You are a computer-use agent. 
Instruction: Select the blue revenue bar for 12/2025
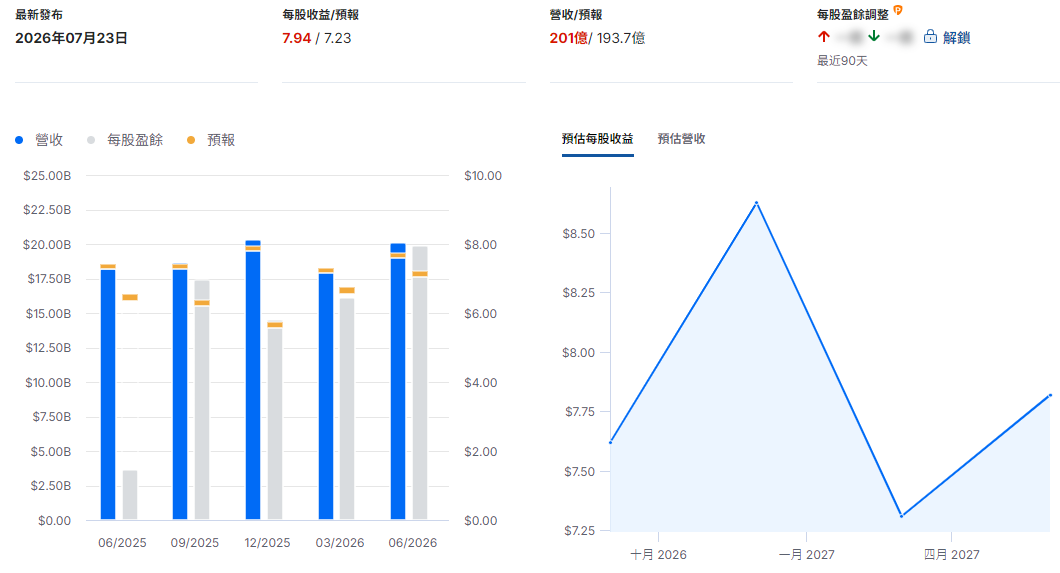[x=253, y=380]
